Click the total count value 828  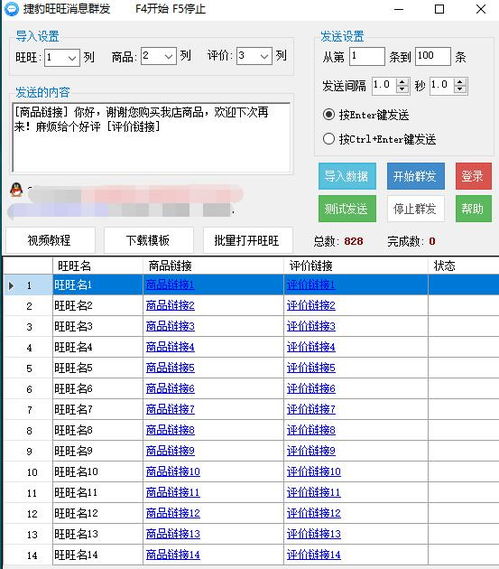[353, 241]
